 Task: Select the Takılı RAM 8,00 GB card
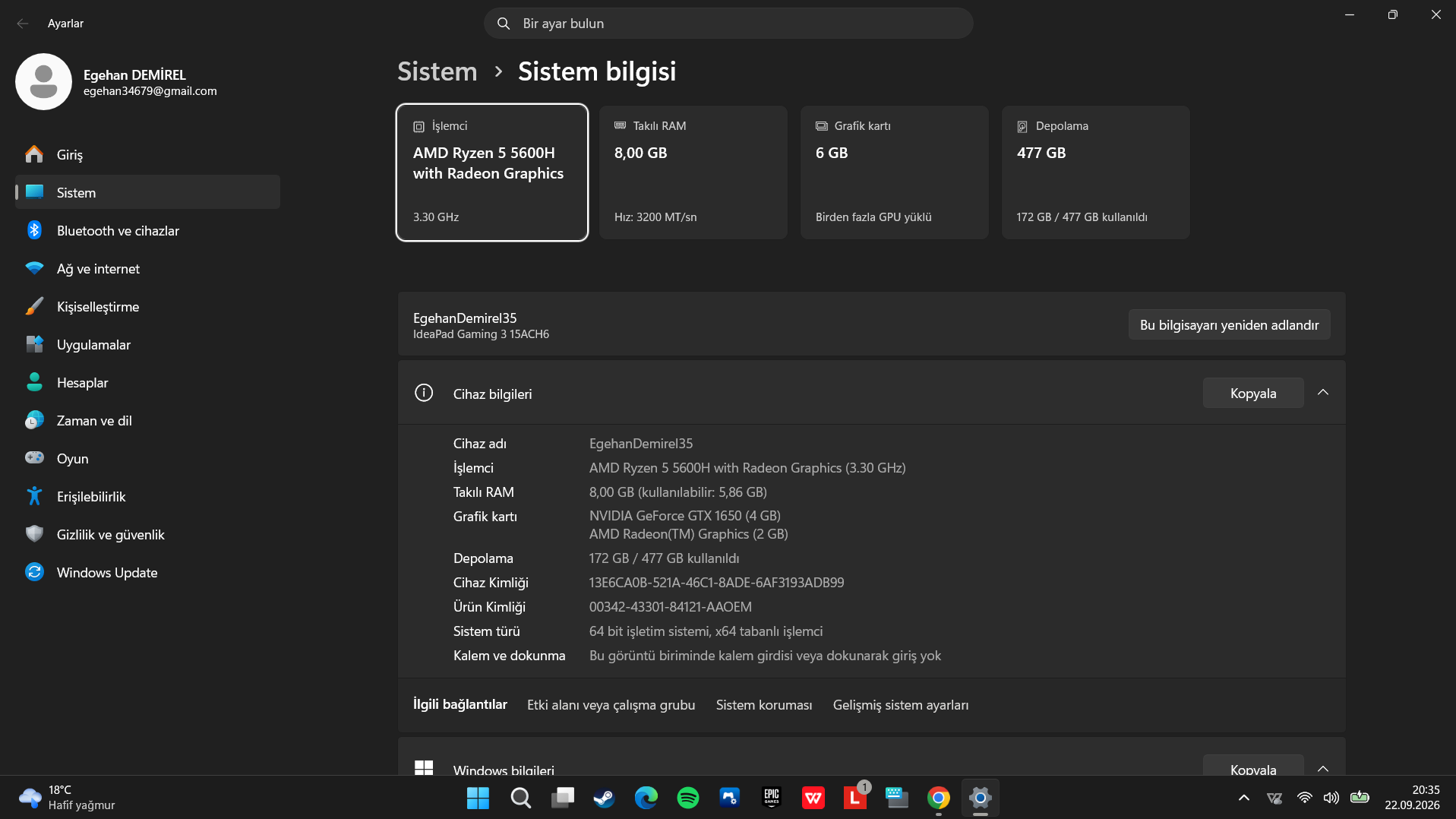point(693,172)
